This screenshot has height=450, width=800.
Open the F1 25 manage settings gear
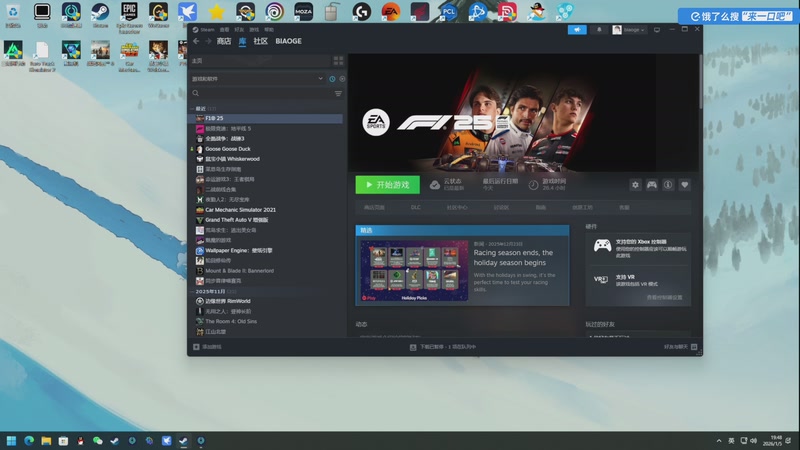pos(635,185)
